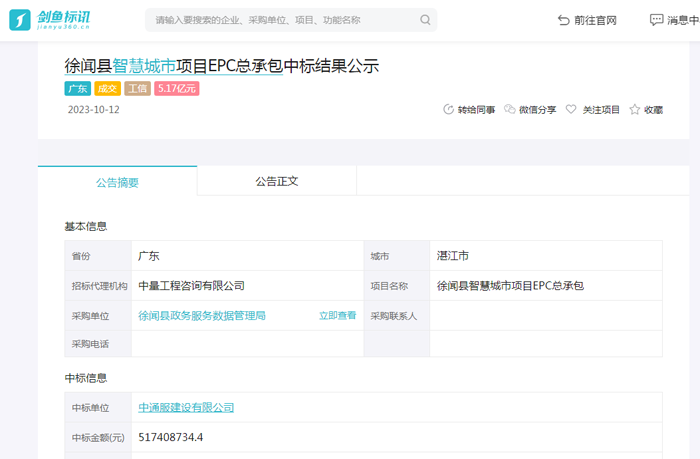Click the search magnifier icon
700x459 pixels.
(x=425, y=20)
